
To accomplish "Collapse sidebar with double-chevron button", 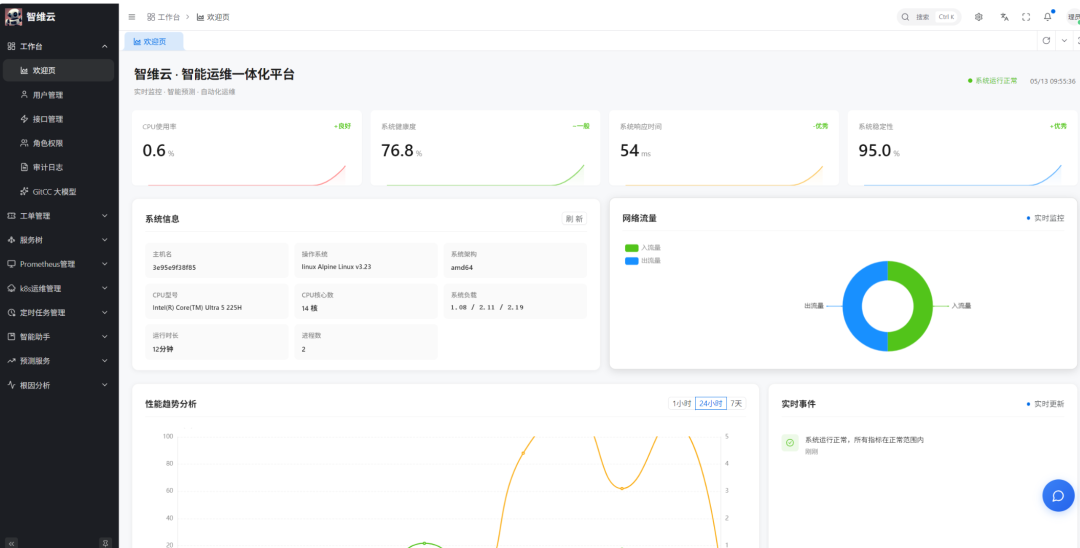I will coord(11,542).
